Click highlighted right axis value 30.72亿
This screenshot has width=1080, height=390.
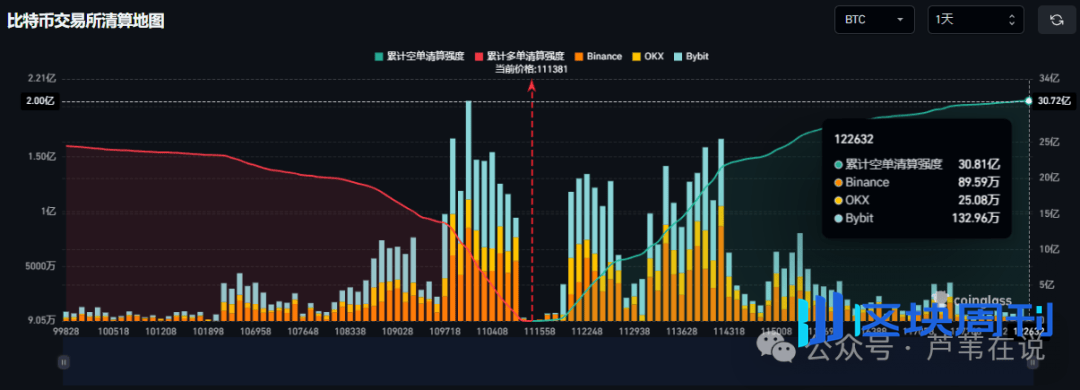point(1055,101)
